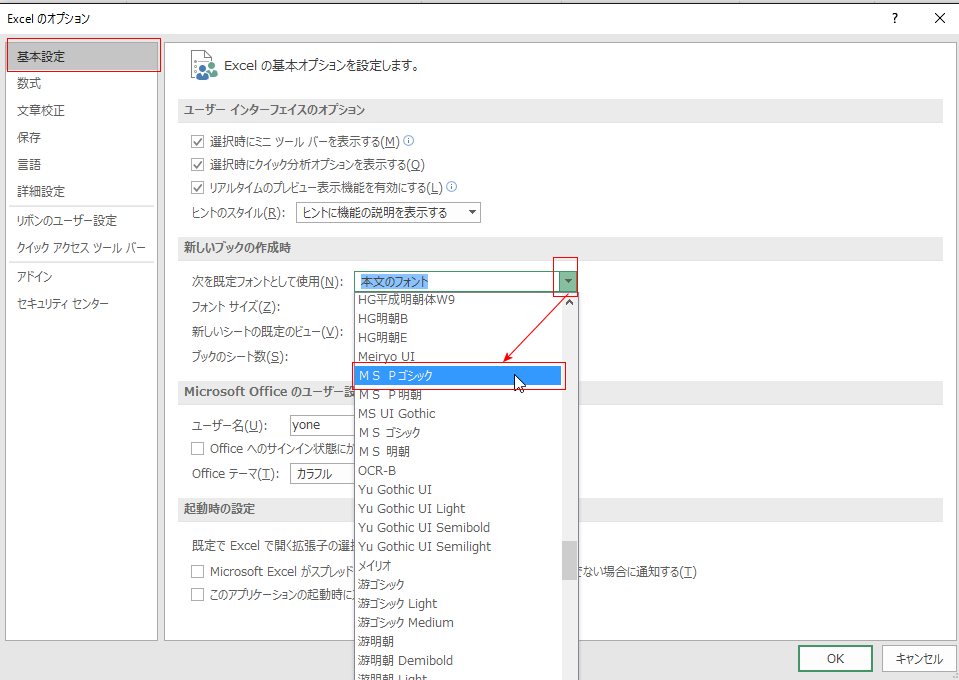Toggle このアプリケーションの起動時 checkbox
The height and width of the screenshot is (680, 959).
click(198, 594)
